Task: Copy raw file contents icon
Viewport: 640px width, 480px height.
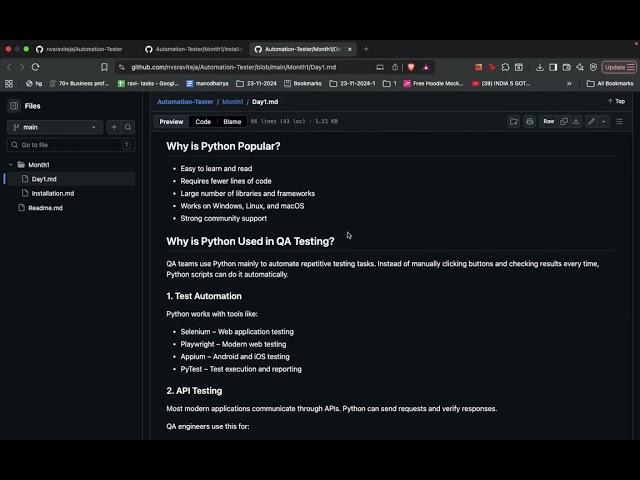Action: [564, 121]
